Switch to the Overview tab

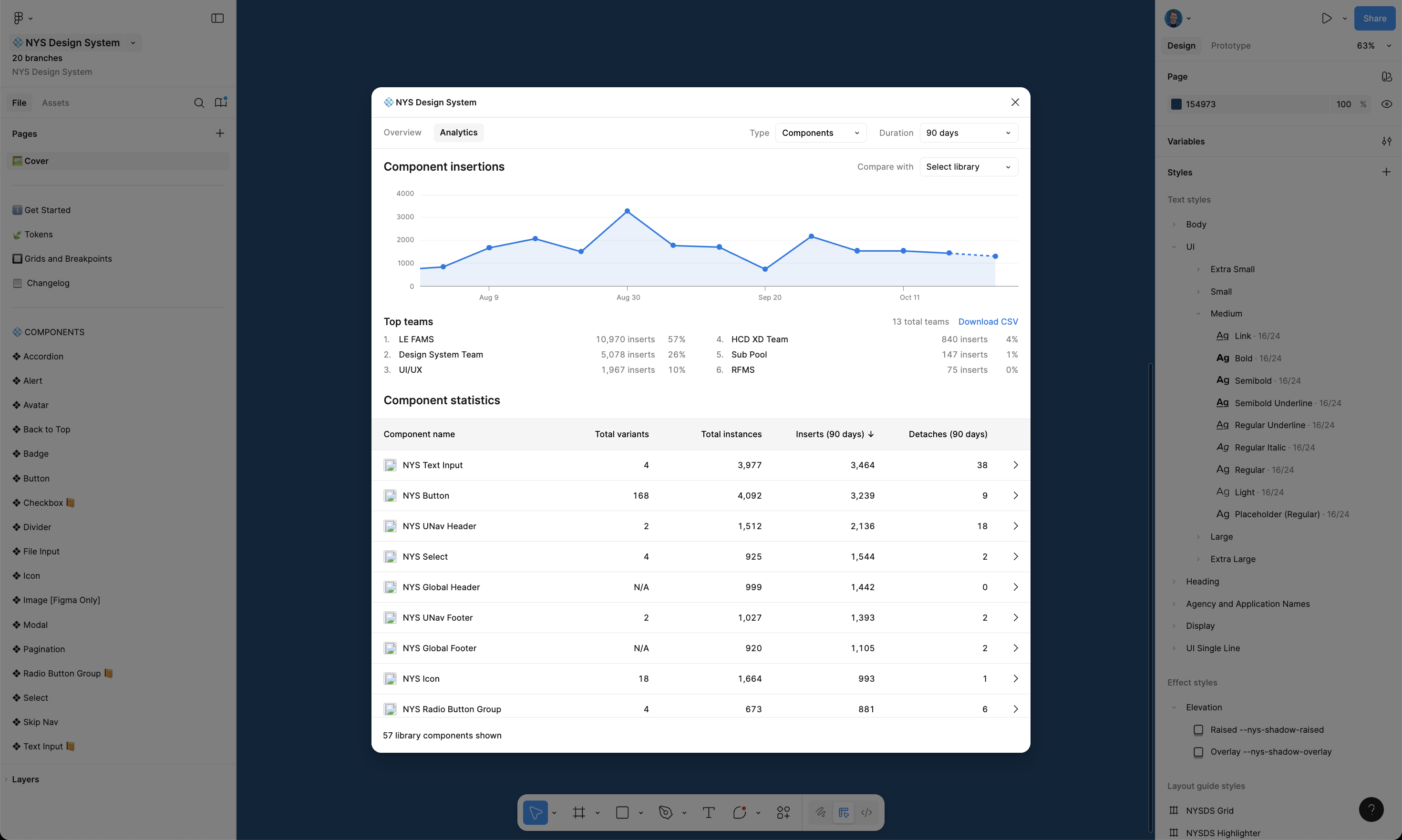coord(402,133)
